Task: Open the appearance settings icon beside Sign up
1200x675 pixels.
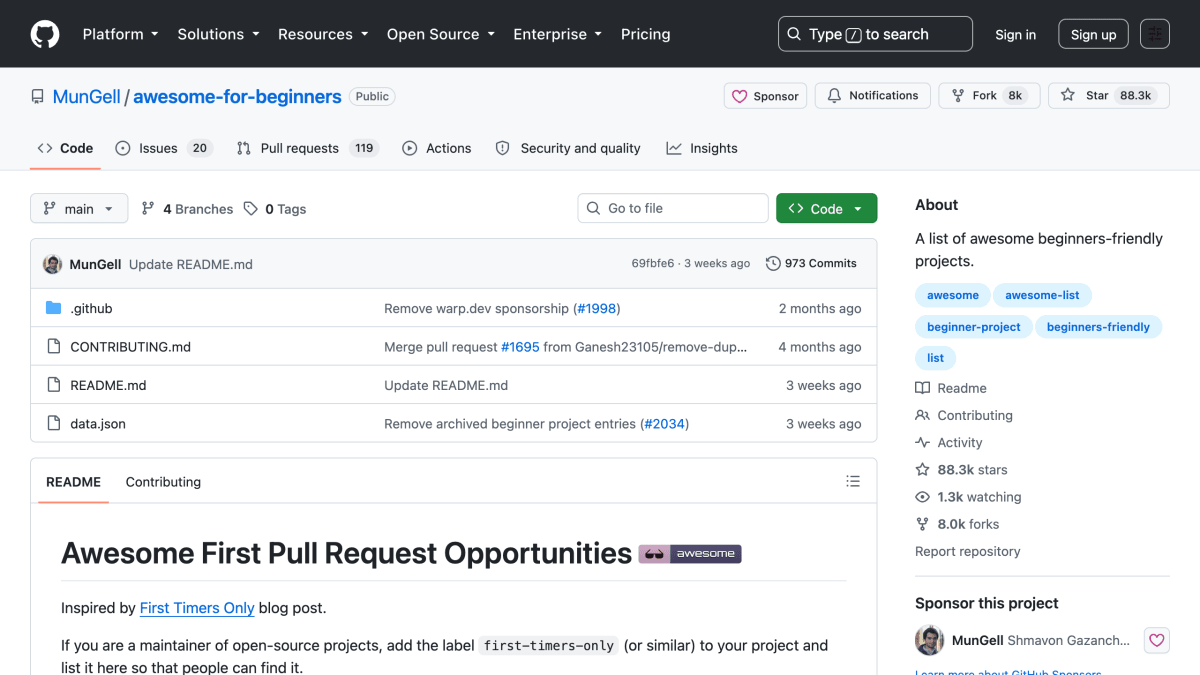Action: [1155, 34]
